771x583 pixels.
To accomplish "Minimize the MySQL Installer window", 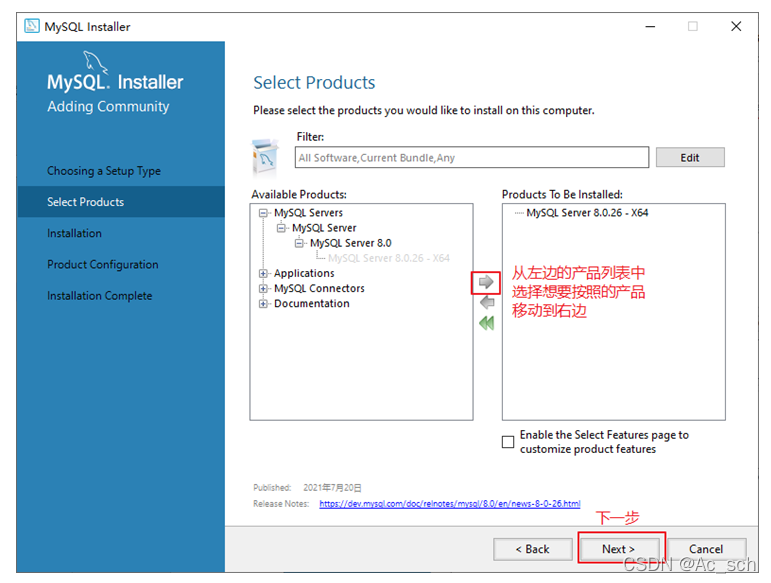I will [650, 27].
